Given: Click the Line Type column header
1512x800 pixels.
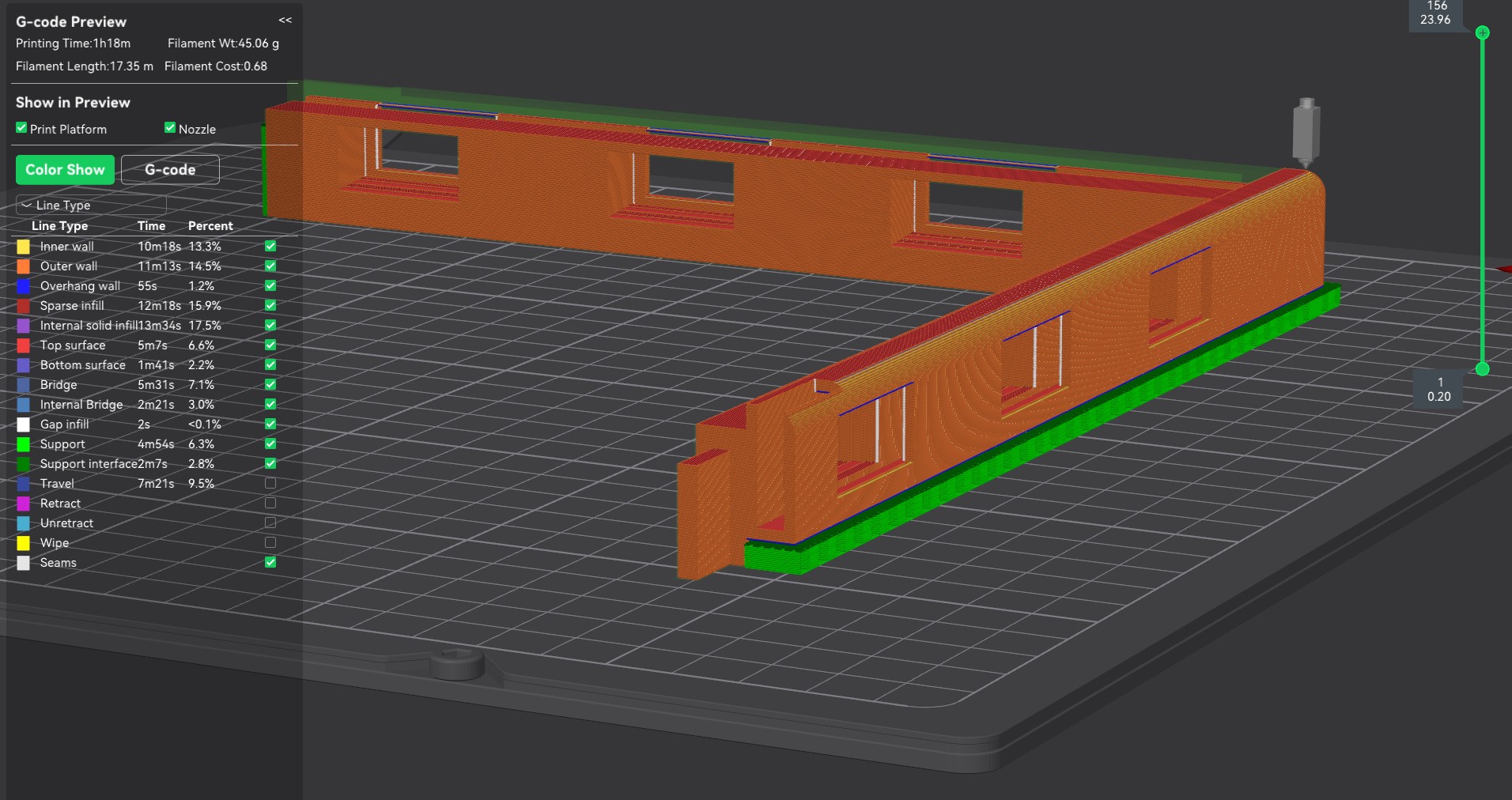Looking at the screenshot, I should (x=59, y=225).
